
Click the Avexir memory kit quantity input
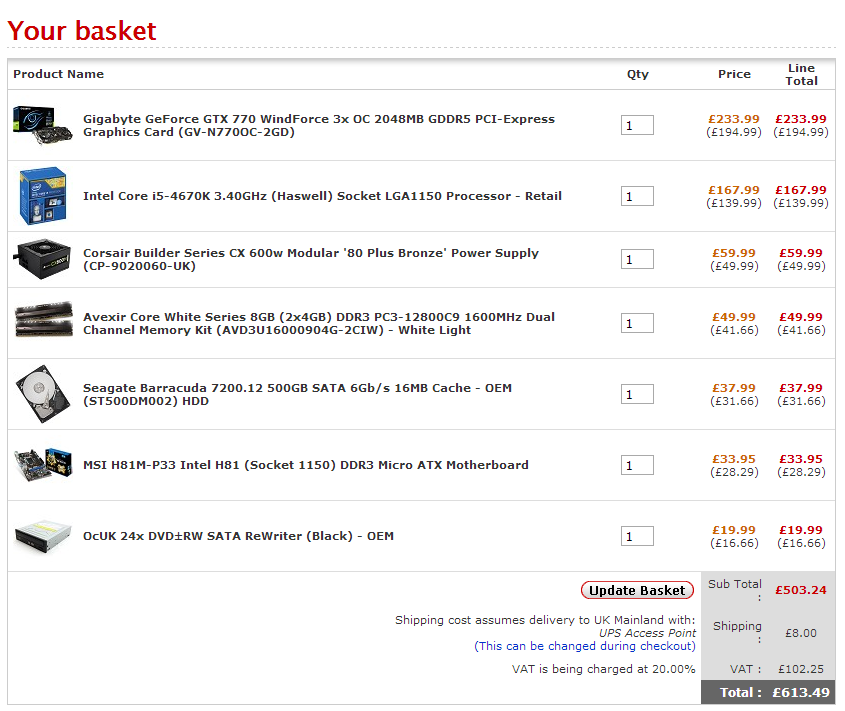(x=637, y=323)
